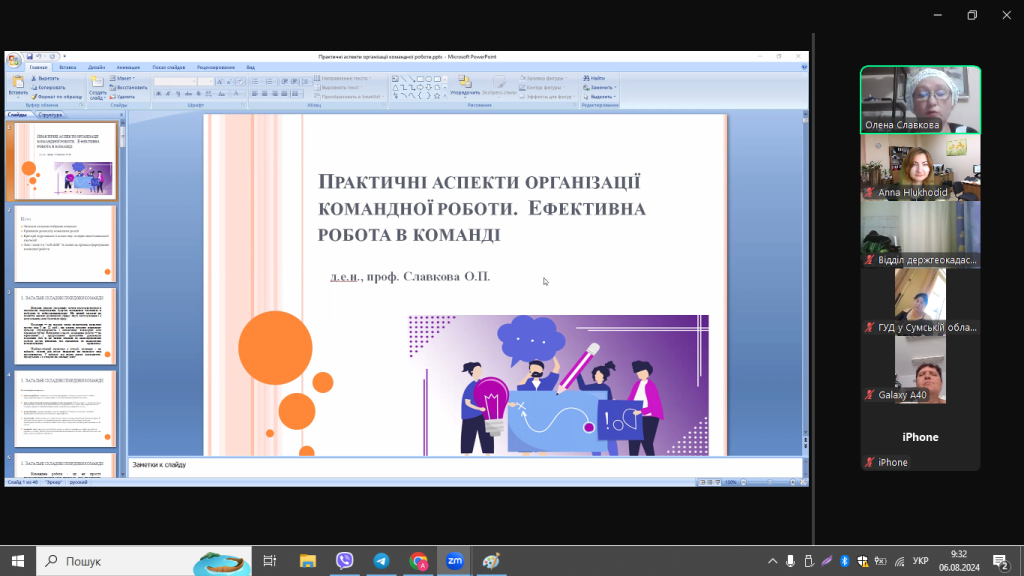The height and width of the screenshot is (576, 1024).
Task: Open Telegram from the taskbar
Action: click(381, 561)
